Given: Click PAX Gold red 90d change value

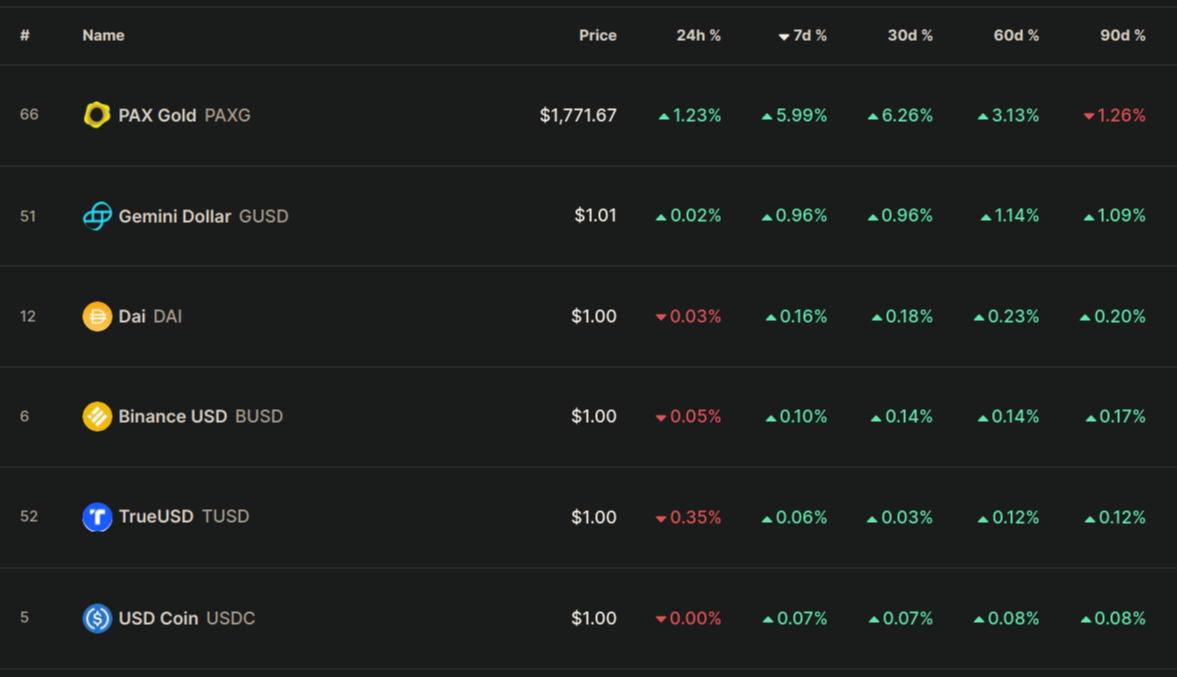Looking at the screenshot, I should click(1120, 115).
